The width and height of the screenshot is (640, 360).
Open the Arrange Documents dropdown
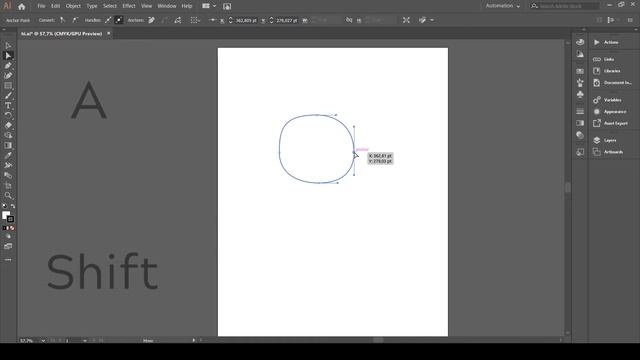pyautogui.click(x=209, y=6)
